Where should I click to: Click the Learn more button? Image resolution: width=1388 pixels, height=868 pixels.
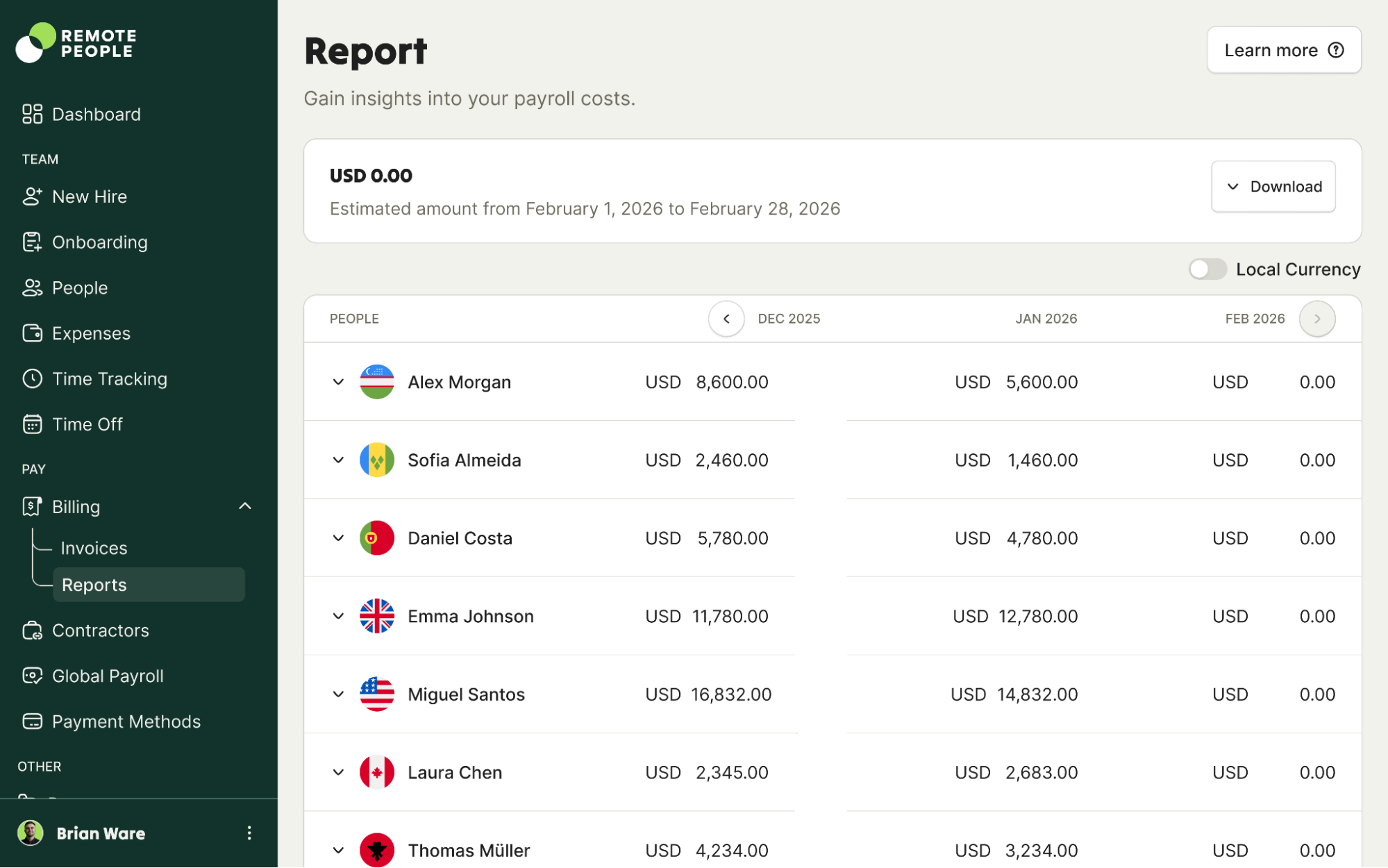click(x=1283, y=49)
